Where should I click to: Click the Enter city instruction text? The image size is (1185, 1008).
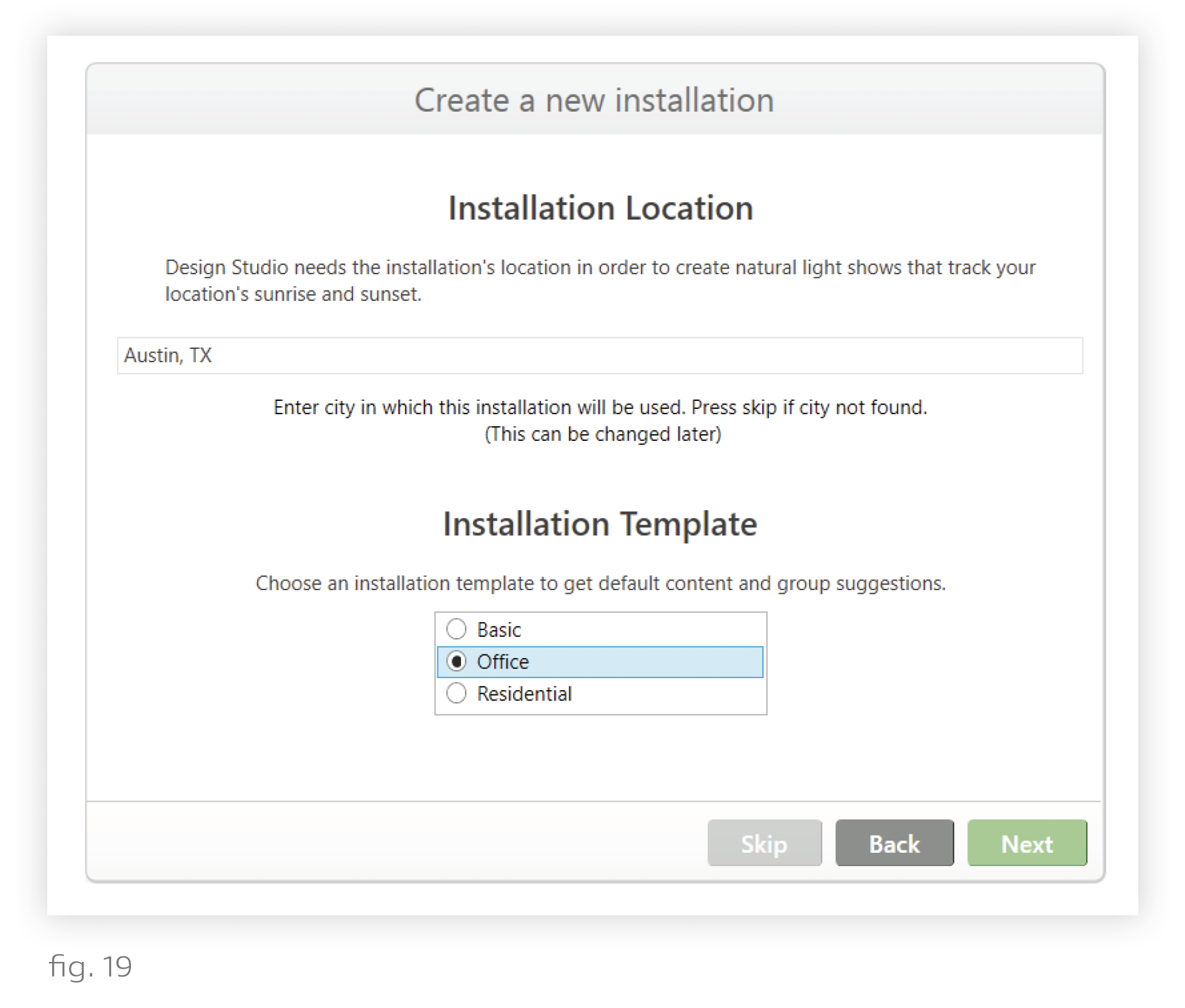coord(599,407)
